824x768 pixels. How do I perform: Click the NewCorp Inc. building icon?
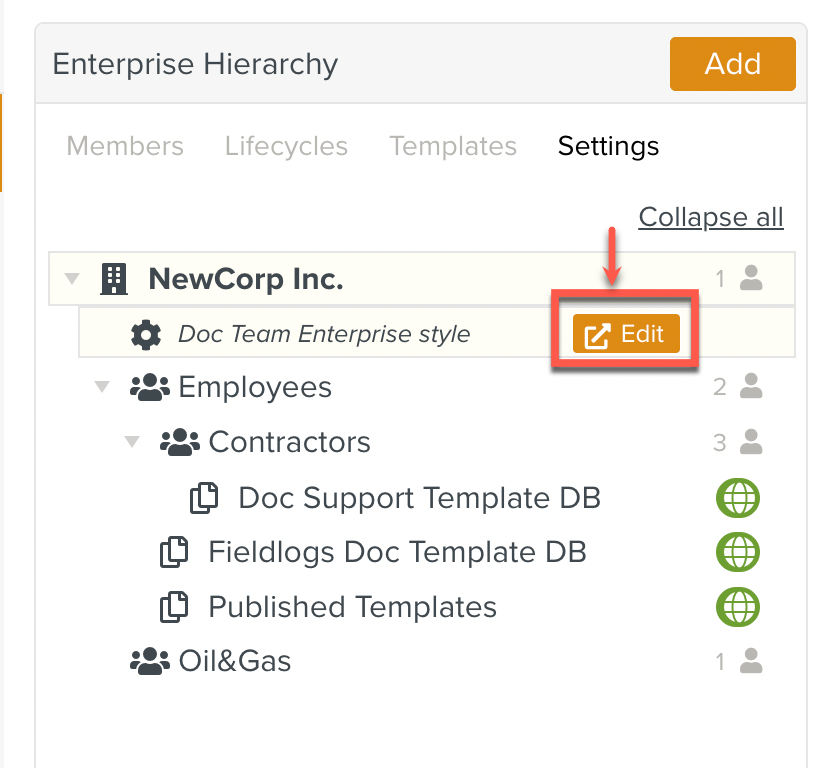pyautogui.click(x=115, y=279)
